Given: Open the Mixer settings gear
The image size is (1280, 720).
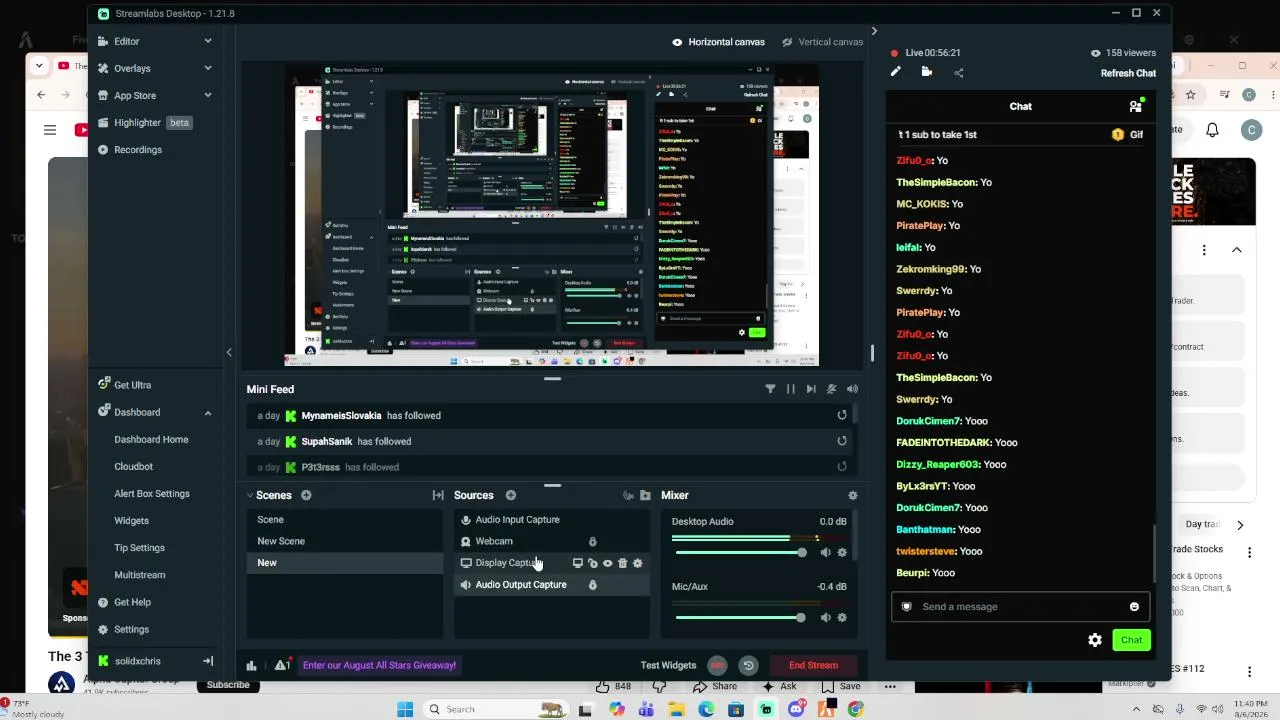Looking at the screenshot, I should point(852,495).
